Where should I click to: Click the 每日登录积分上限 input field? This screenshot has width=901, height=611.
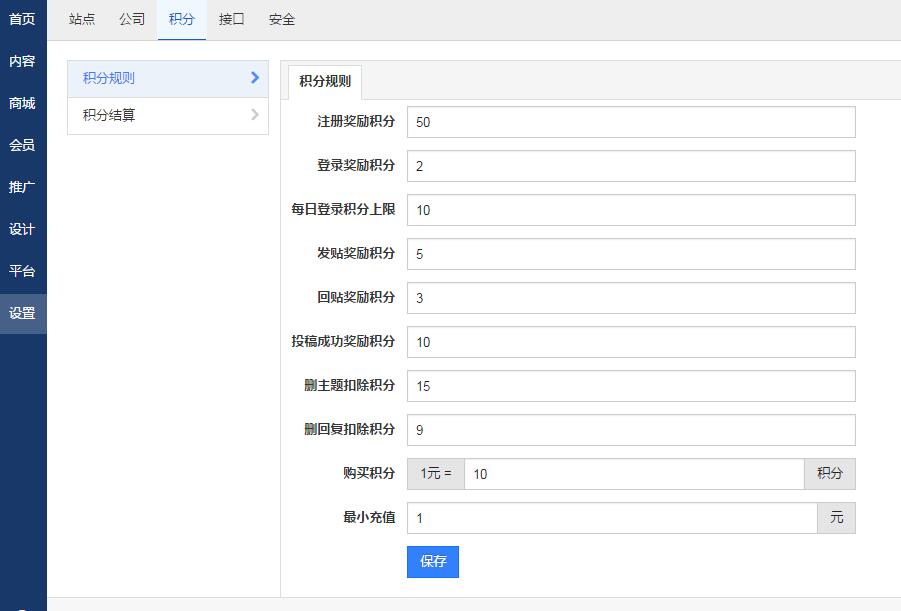(630, 210)
